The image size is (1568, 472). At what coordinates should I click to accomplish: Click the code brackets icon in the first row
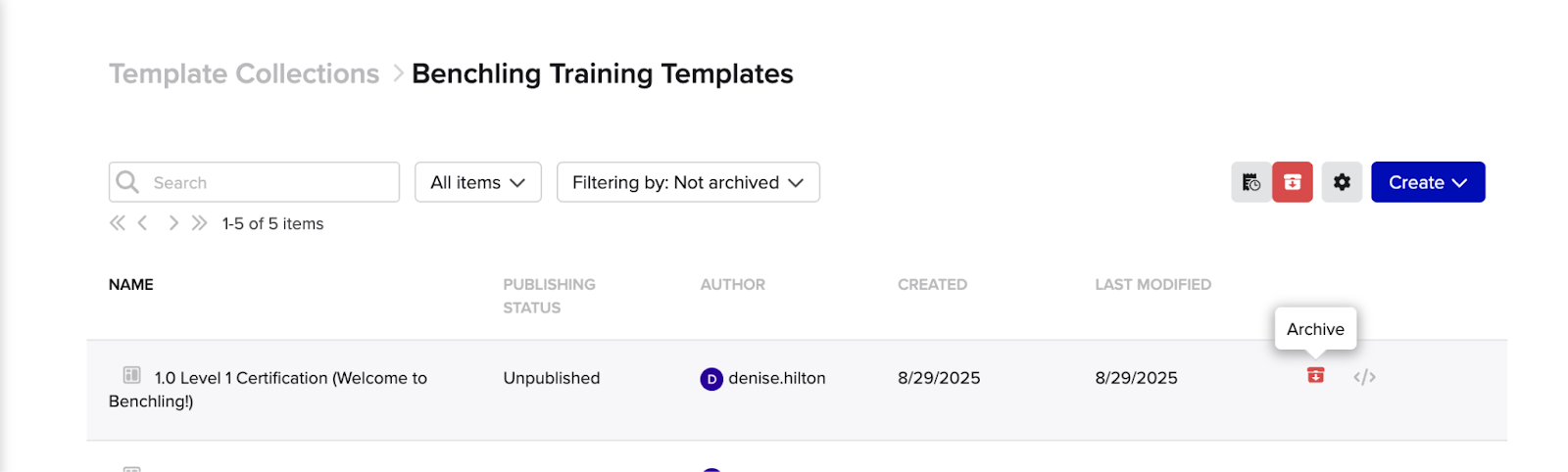coord(1364,377)
